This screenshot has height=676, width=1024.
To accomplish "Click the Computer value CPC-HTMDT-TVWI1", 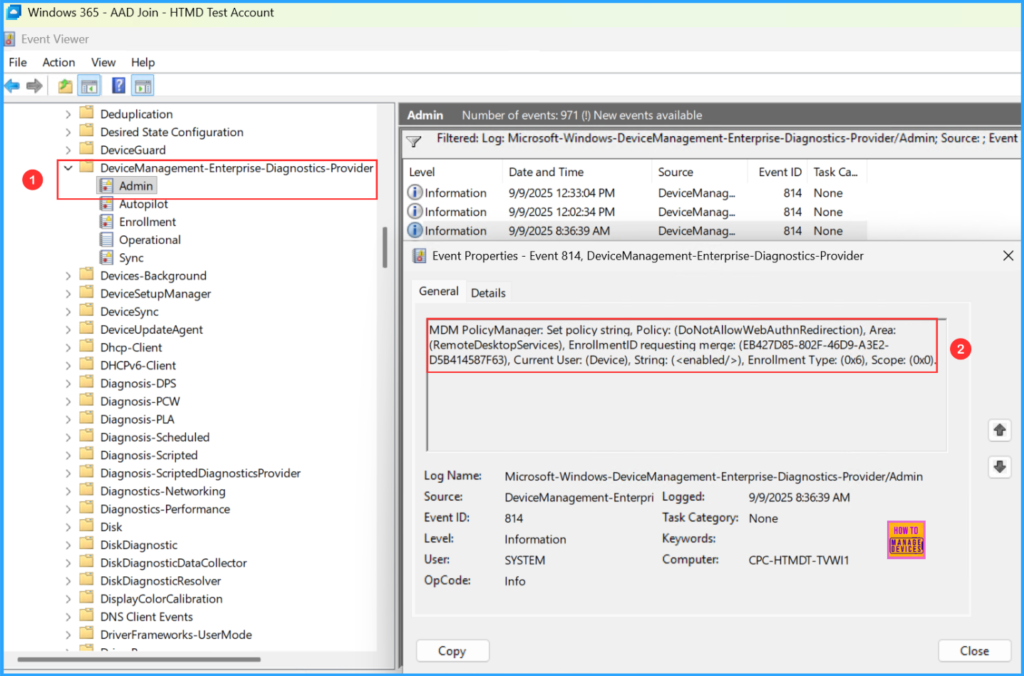I will 799,560.
